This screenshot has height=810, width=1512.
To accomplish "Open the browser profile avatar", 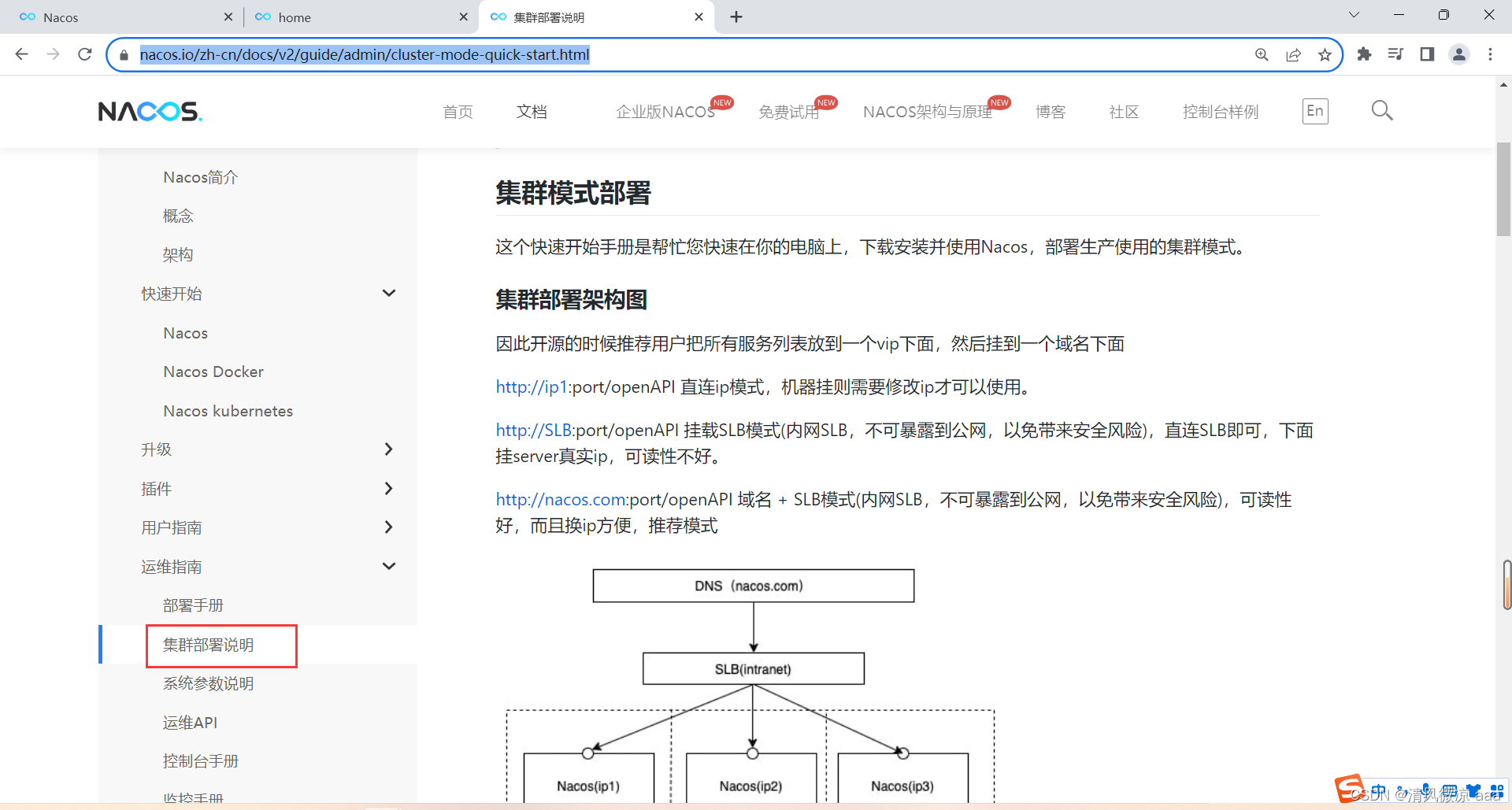I will pos(1458,54).
